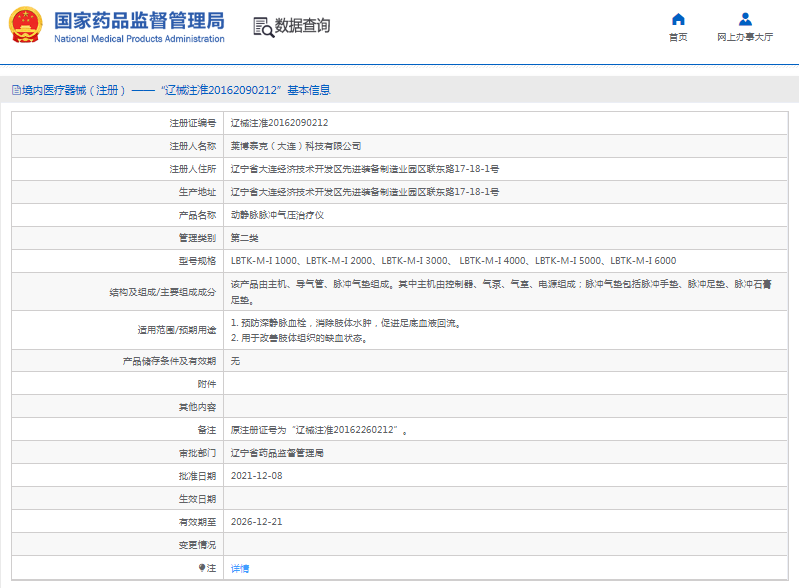799x588 pixels.
Task: Select product name 动静脉脉冲气压治疗仪
Action: click(277, 215)
